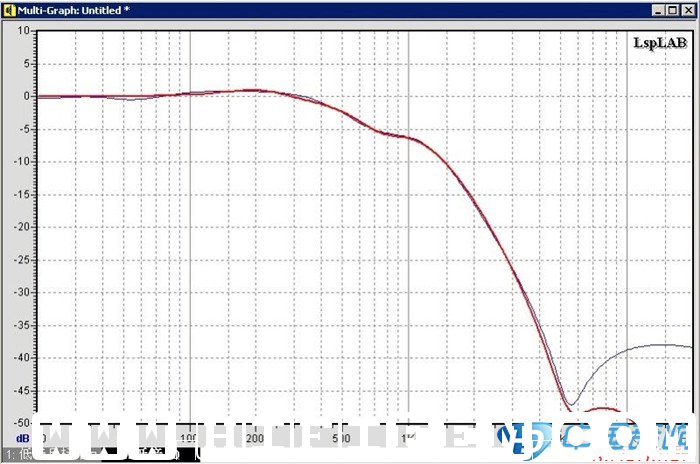This screenshot has width=700, height=464.
Task: Click the "-50" value on the dB axis
Action: tap(21, 422)
